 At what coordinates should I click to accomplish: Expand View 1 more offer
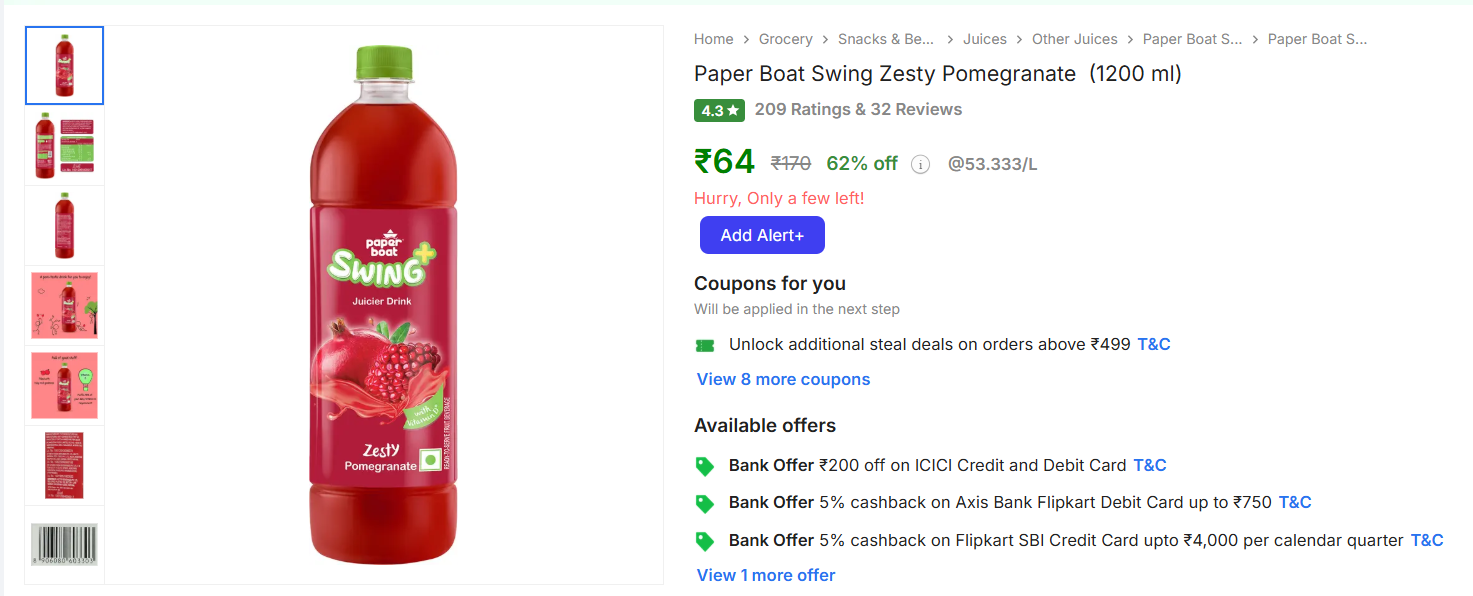tap(765, 575)
